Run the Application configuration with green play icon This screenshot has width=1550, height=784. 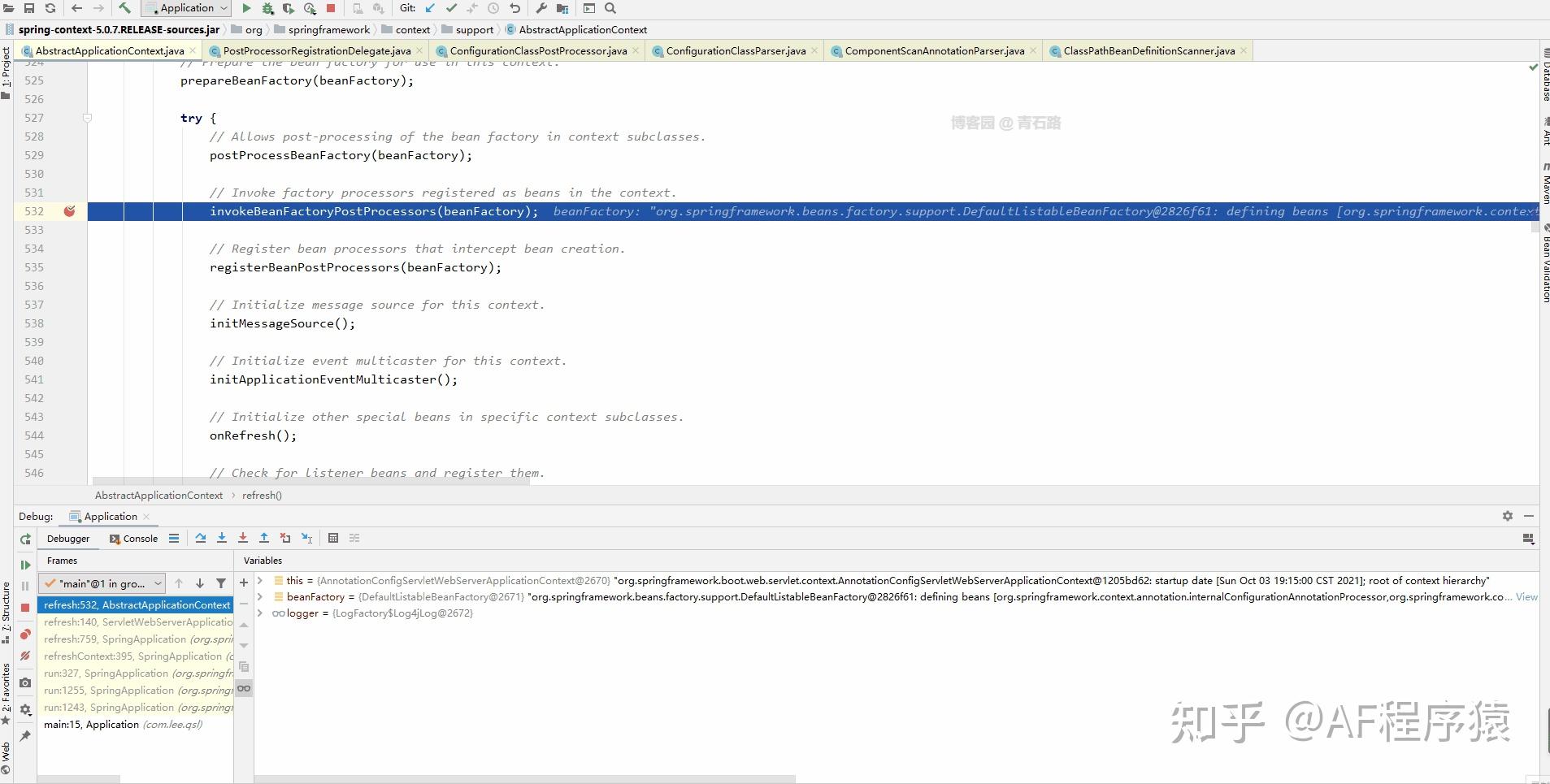[x=246, y=8]
